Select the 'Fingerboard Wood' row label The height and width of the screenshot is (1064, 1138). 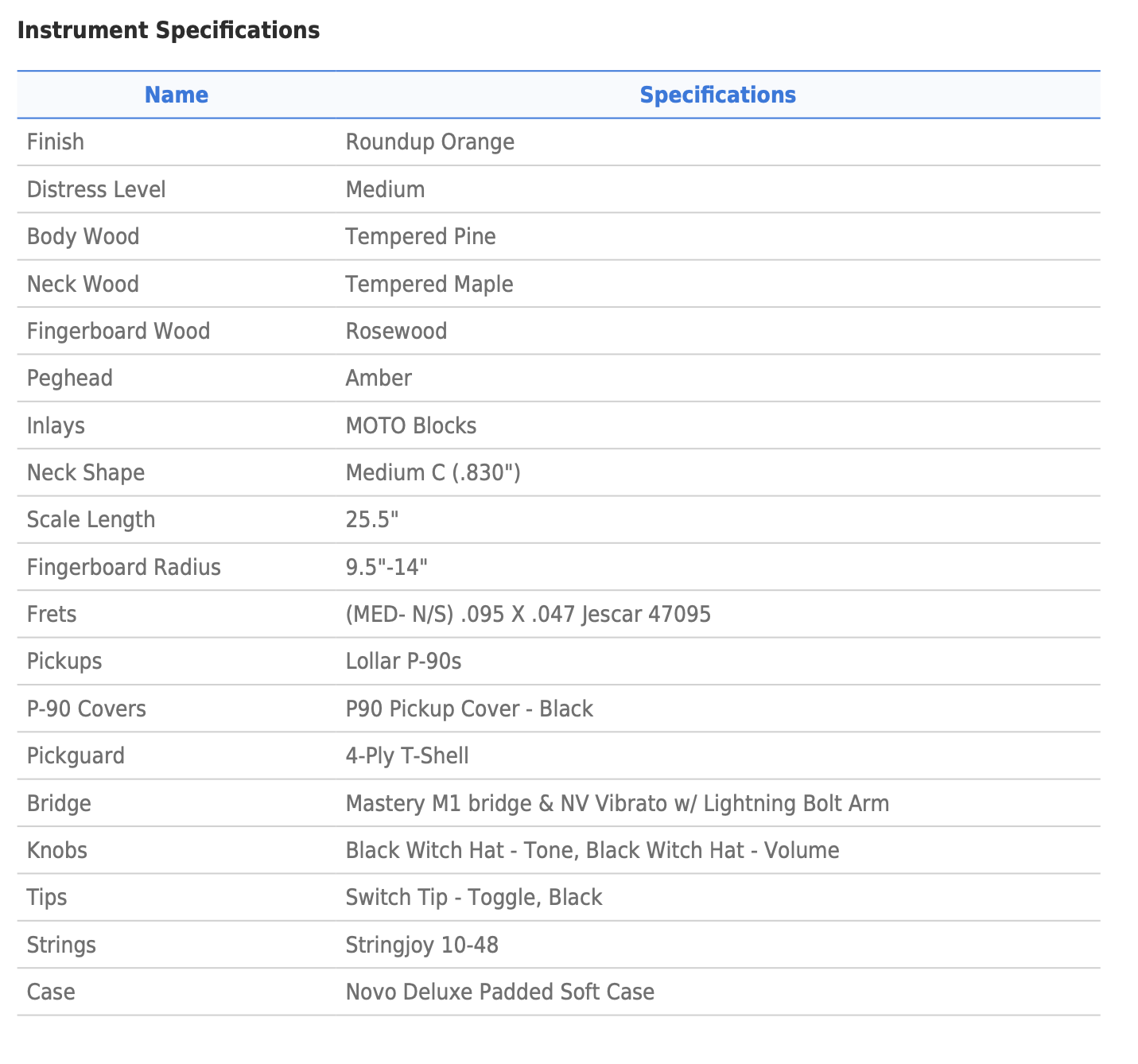click(118, 331)
